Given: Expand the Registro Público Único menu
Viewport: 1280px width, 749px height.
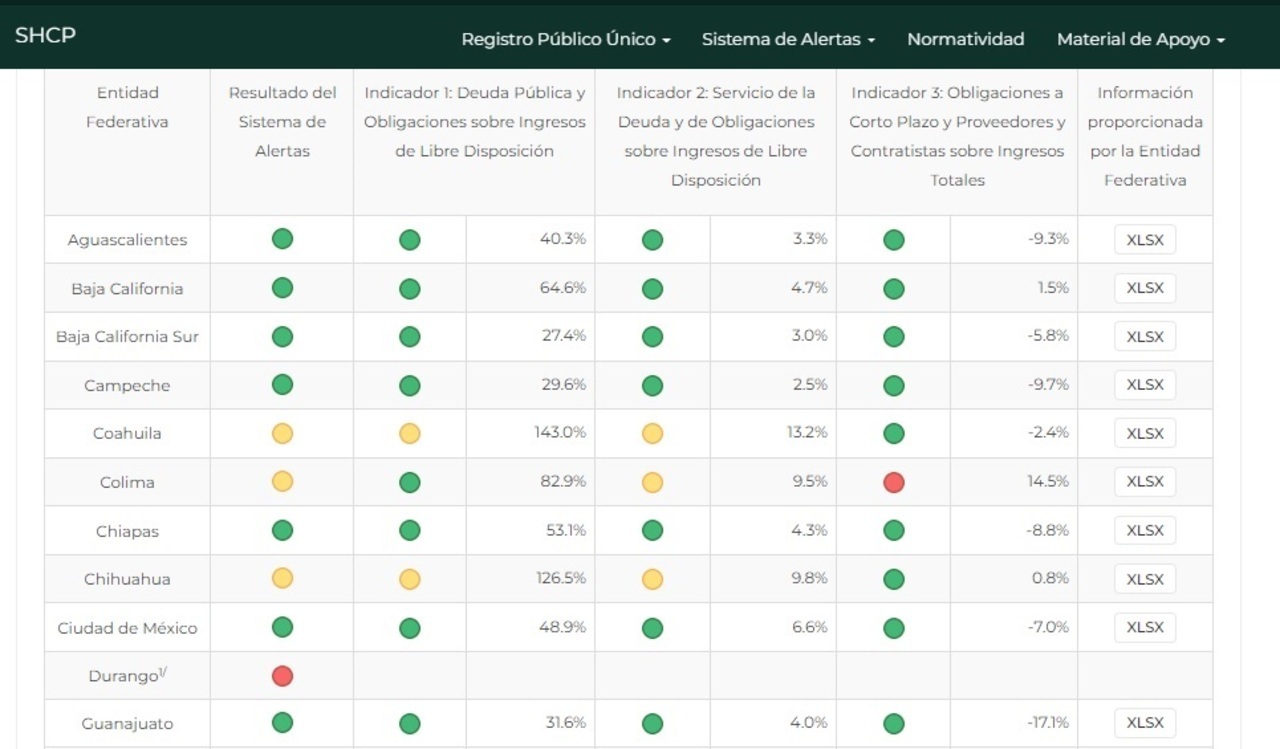Looking at the screenshot, I should tap(565, 39).
